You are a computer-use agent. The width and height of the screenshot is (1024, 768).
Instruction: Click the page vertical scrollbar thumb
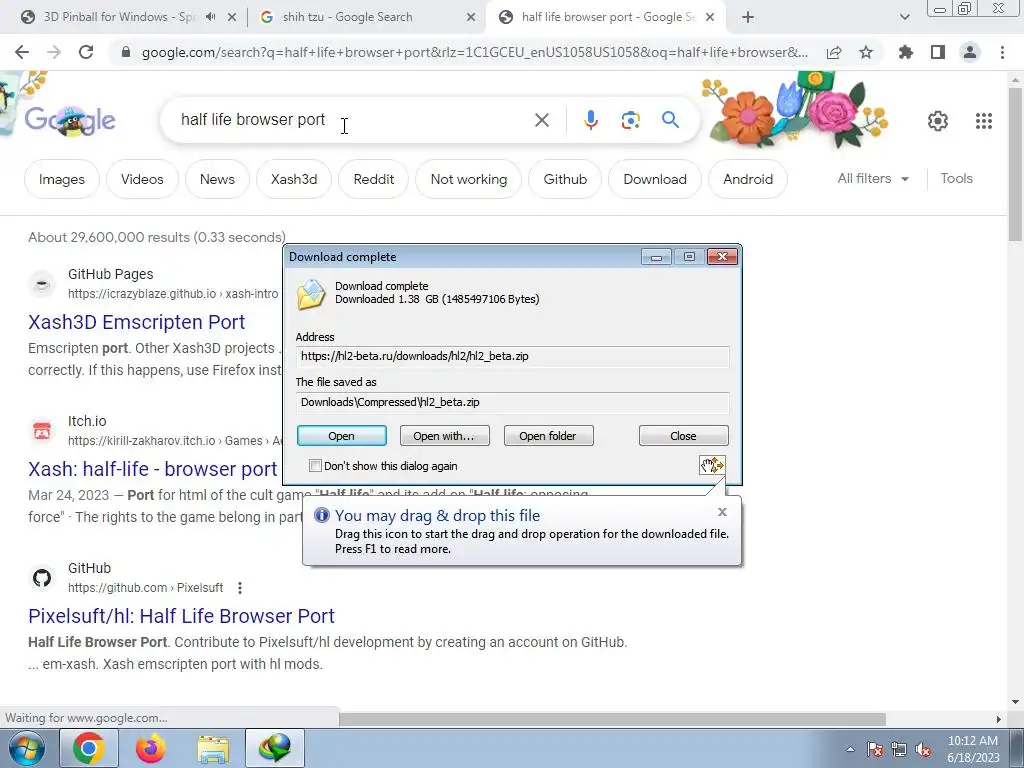1015,163
